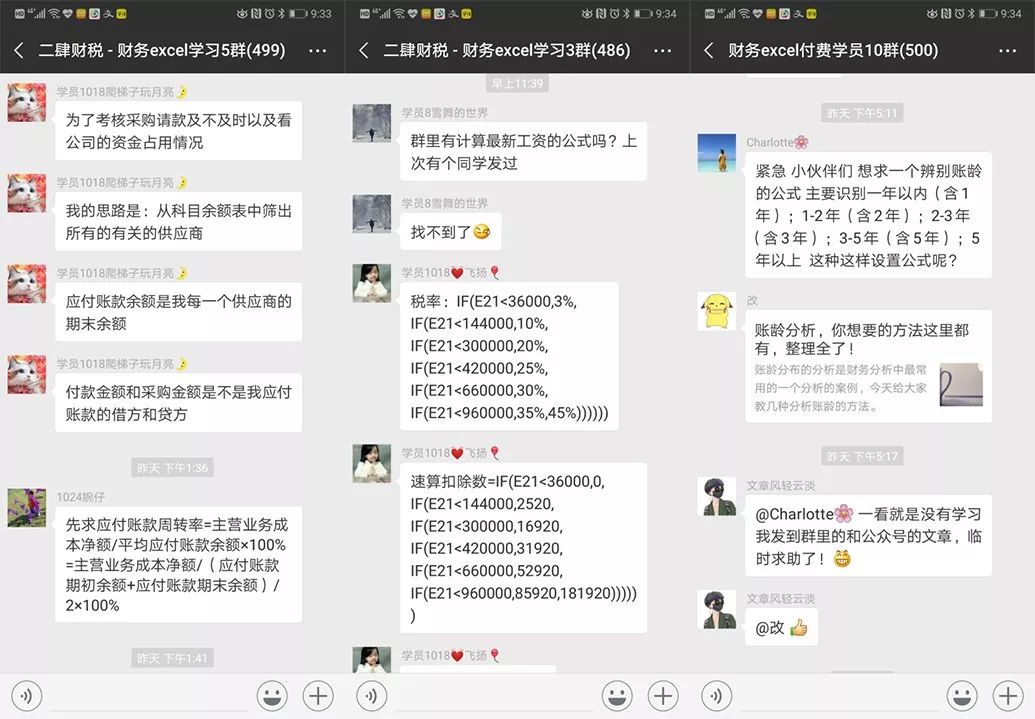Open 文章风轻云淡 avatar beside @Charlotte message
Viewport: 1035px width, 719px height.
pos(717,496)
